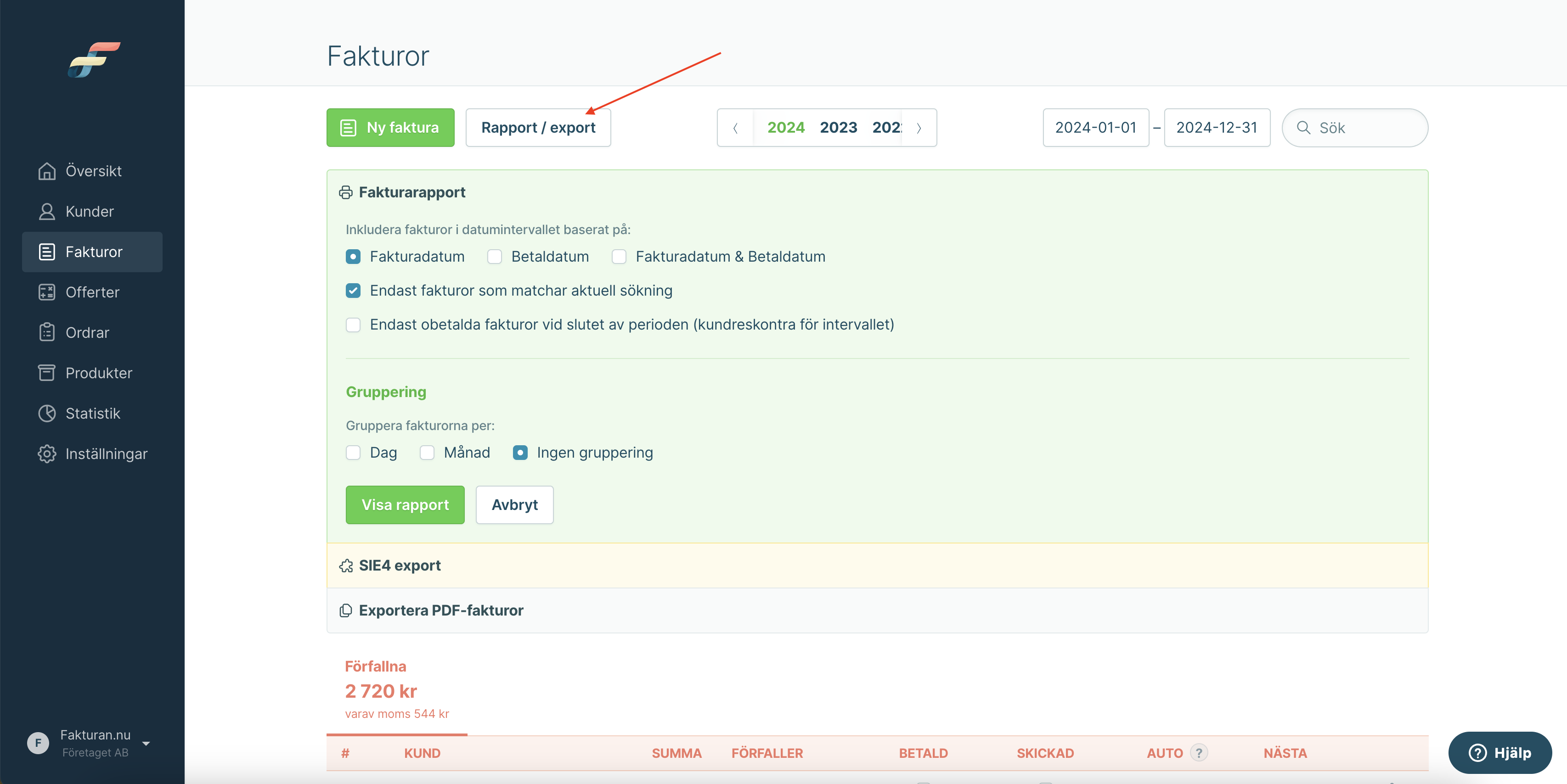Viewport: 1567px width, 784px height.
Task: Open Översikt via the house icon
Action: tap(47, 171)
